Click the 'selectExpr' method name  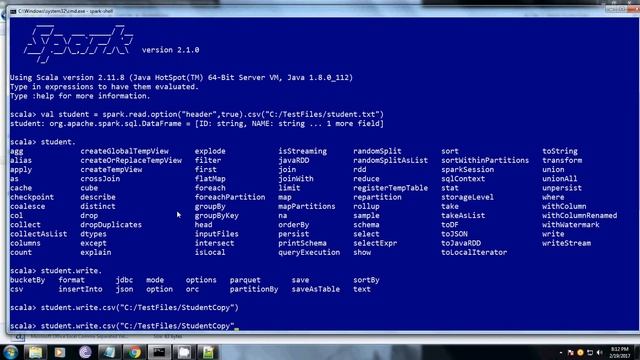375,243
